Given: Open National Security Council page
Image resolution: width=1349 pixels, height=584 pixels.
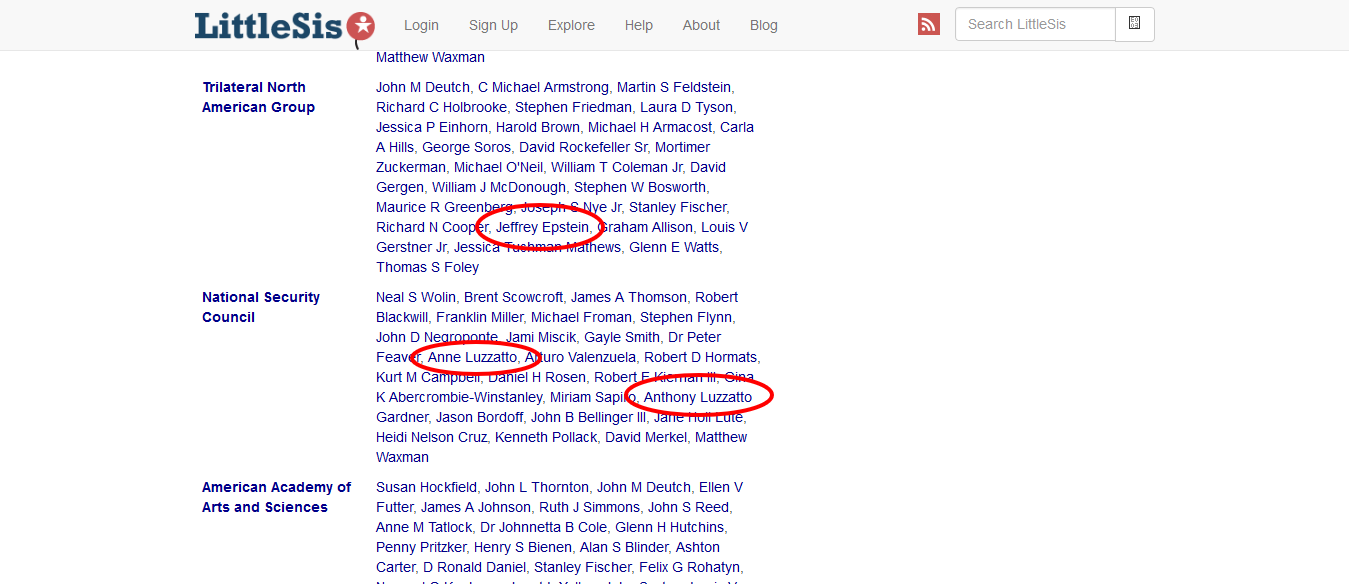Looking at the screenshot, I should (261, 307).
